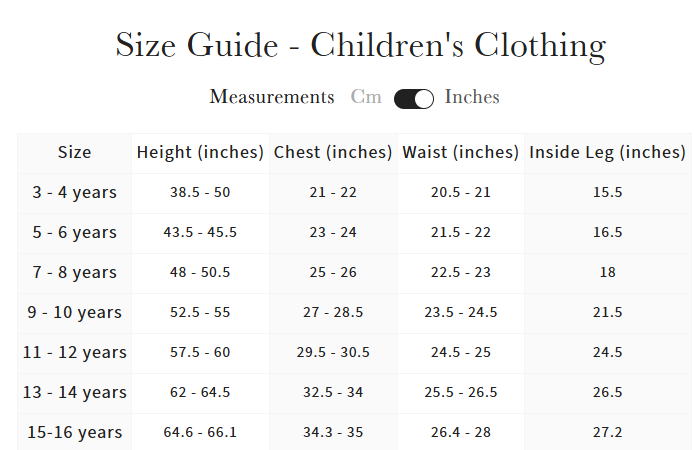Click the Chest (inches) column header
The width and height of the screenshot is (694, 450).
tap(333, 153)
